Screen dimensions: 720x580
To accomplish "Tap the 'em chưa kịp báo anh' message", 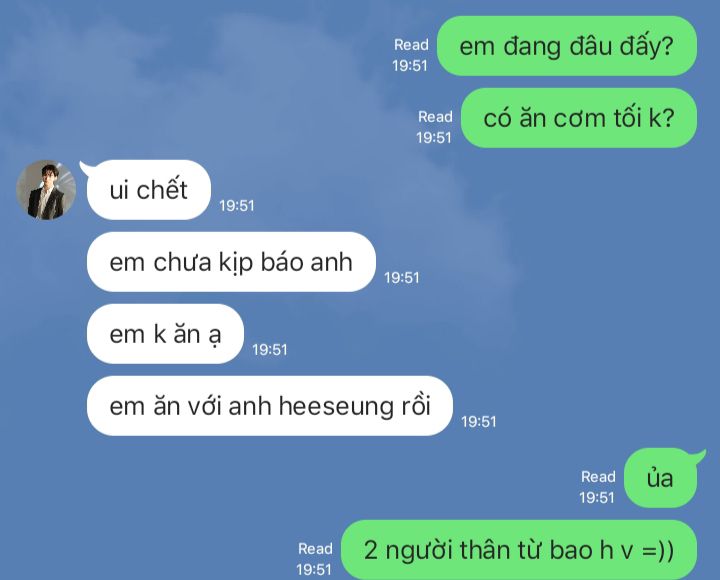I will click(x=231, y=262).
